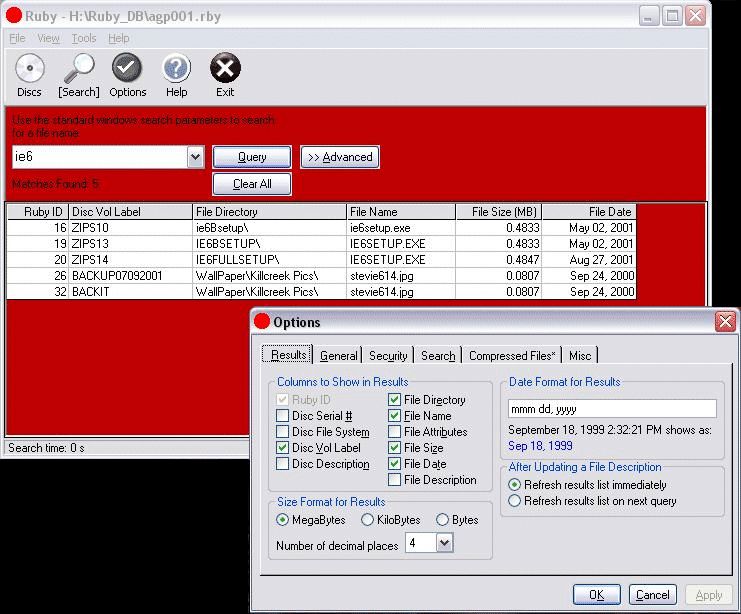The height and width of the screenshot is (614, 741).
Task: Uncheck the Disc Vol Label checkbox
Action: point(283,448)
